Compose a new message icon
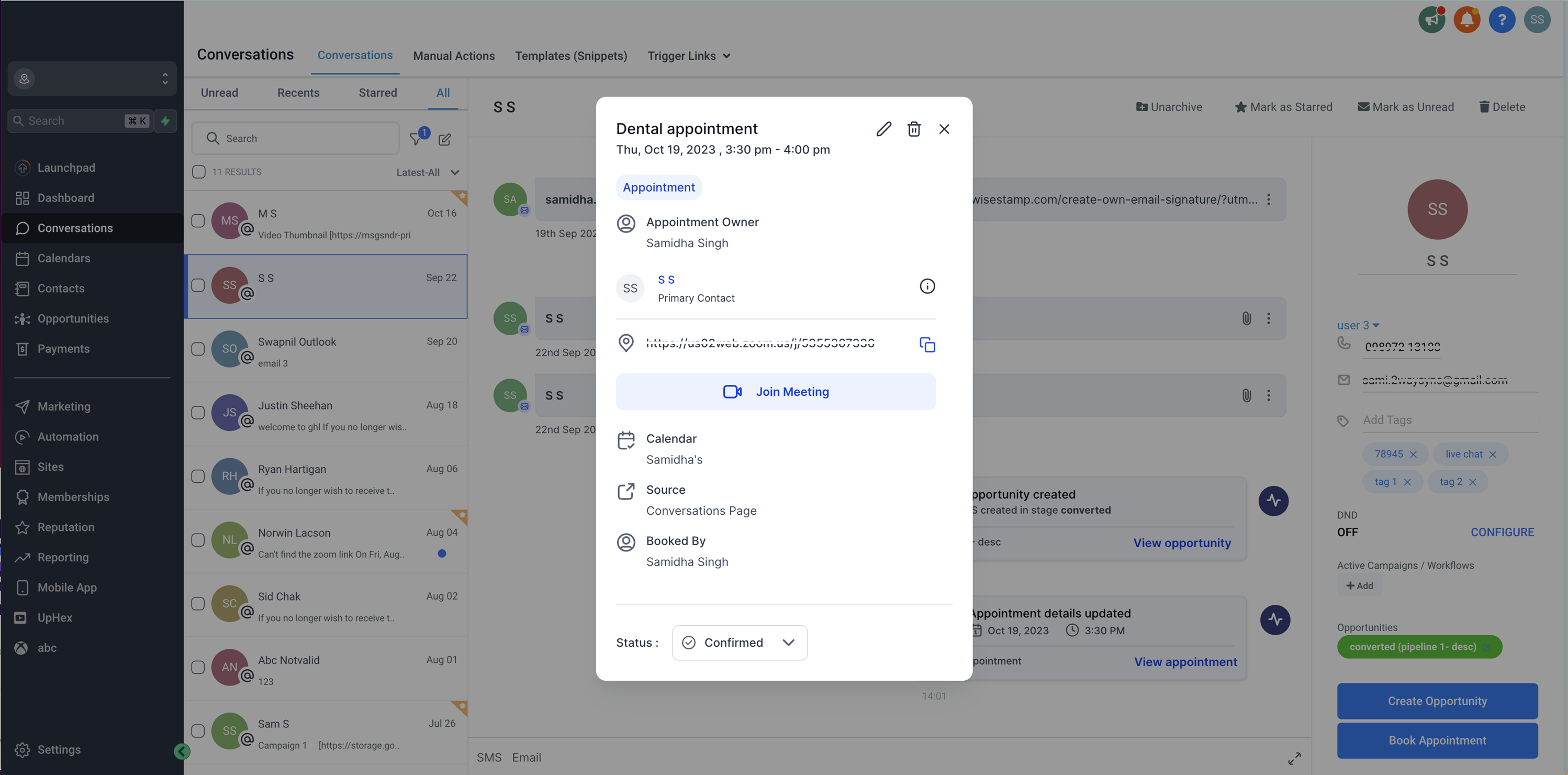Image resolution: width=1568 pixels, height=775 pixels. click(445, 139)
